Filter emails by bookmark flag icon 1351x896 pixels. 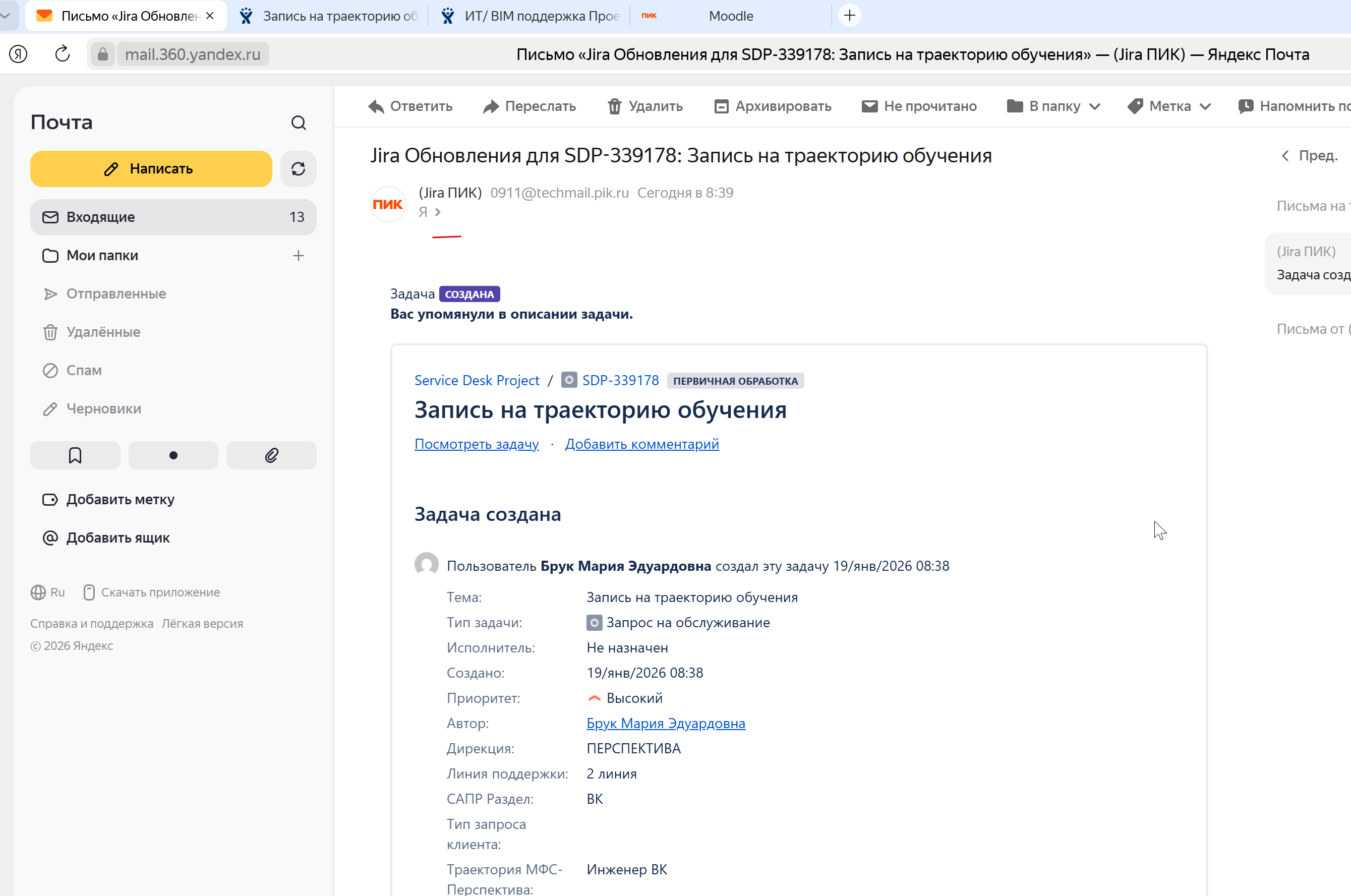point(75,455)
